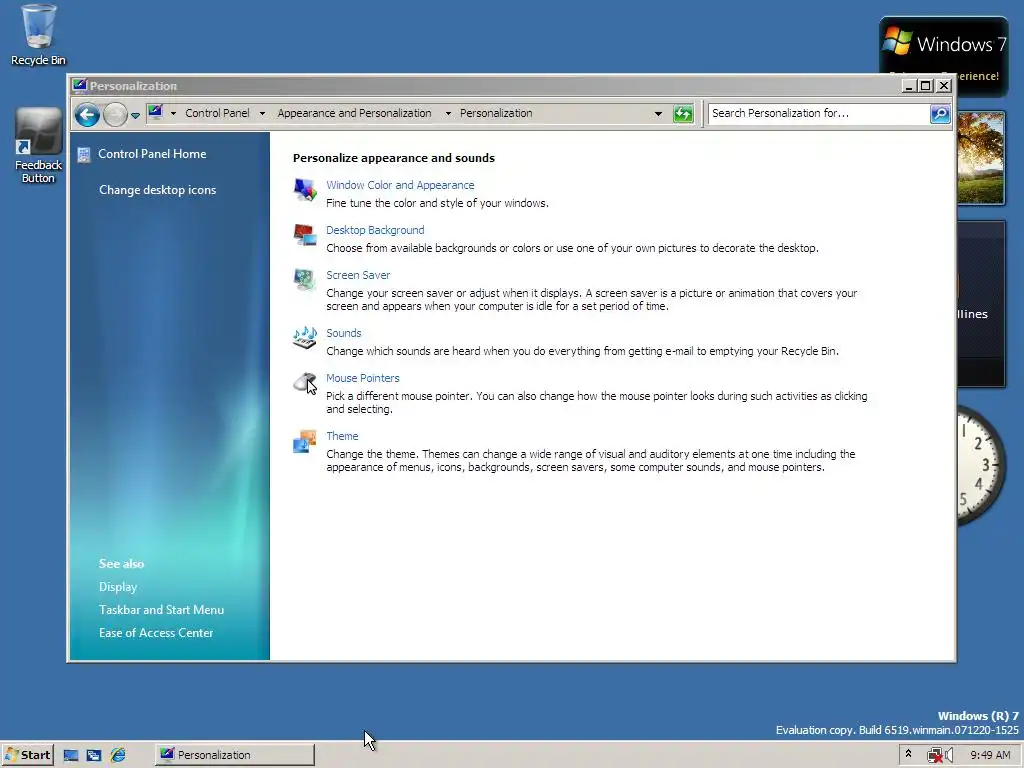Click the Mouse Pointers mouse icon

click(x=304, y=383)
